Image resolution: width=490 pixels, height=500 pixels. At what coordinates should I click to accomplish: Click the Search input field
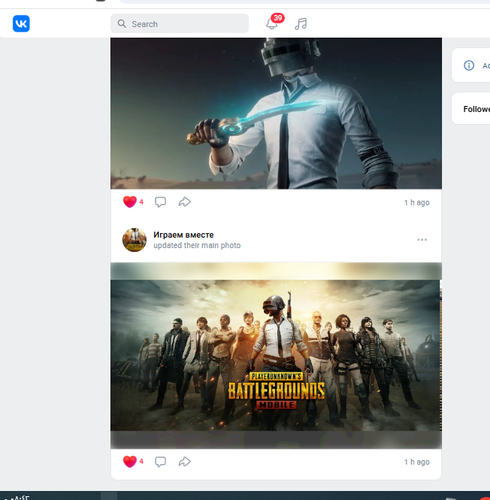(x=179, y=24)
